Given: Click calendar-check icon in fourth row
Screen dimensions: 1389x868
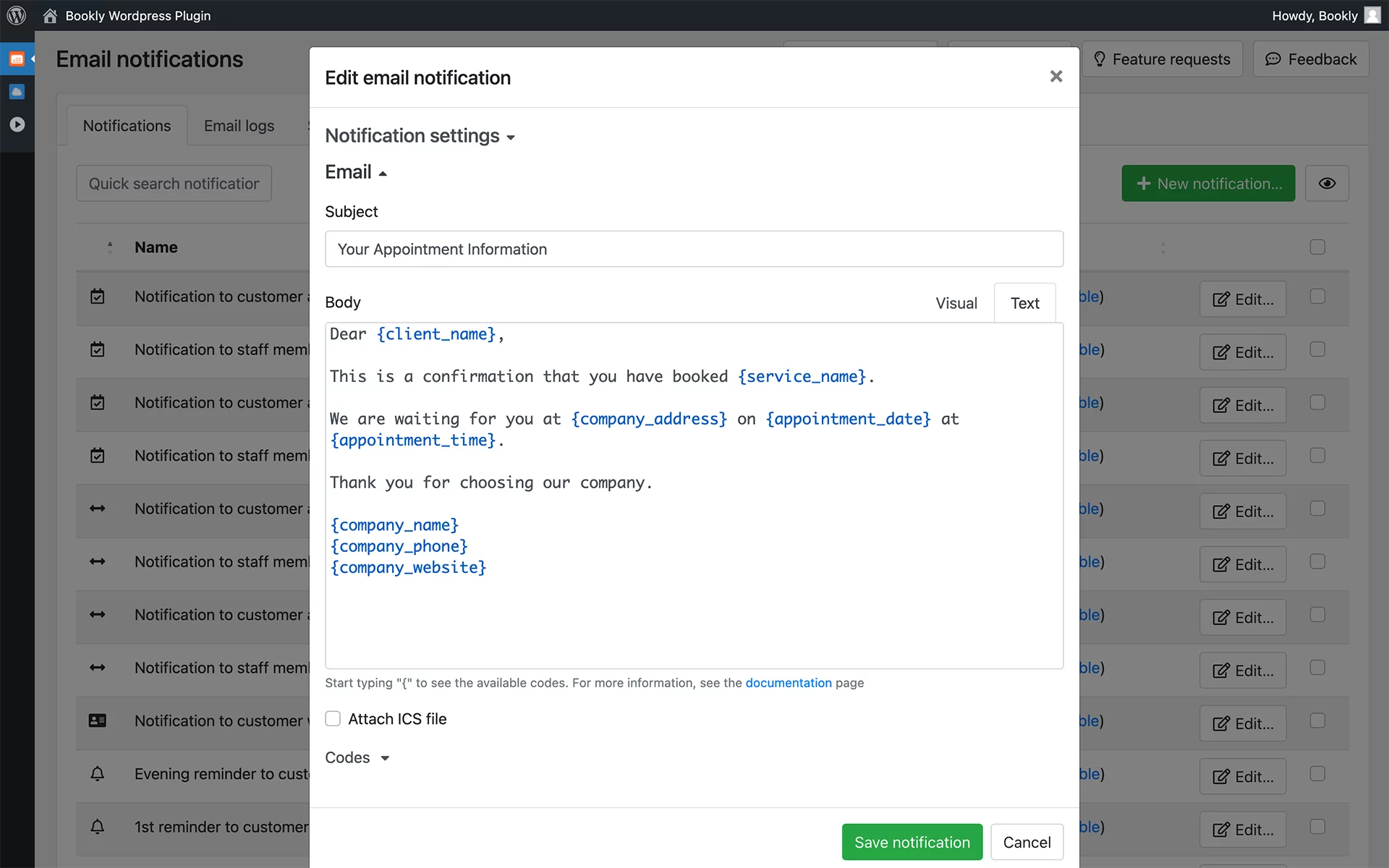Looking at the screenshot, I should point(98,456).
